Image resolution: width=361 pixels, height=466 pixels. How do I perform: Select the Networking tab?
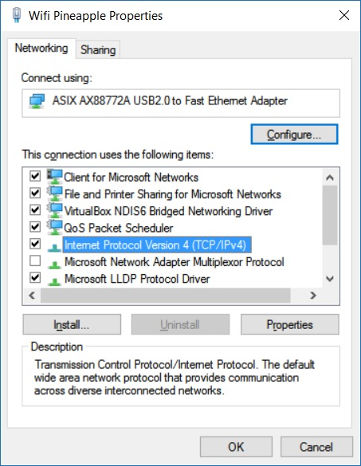[41, 48]
